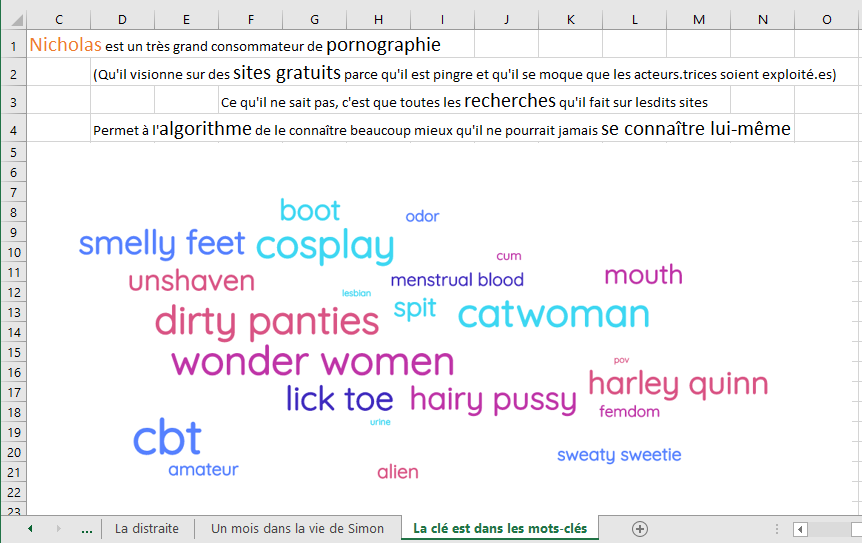Open the Un mois dans la vie de Simon tab
The image size is (862, 543).
pos(297,528)
